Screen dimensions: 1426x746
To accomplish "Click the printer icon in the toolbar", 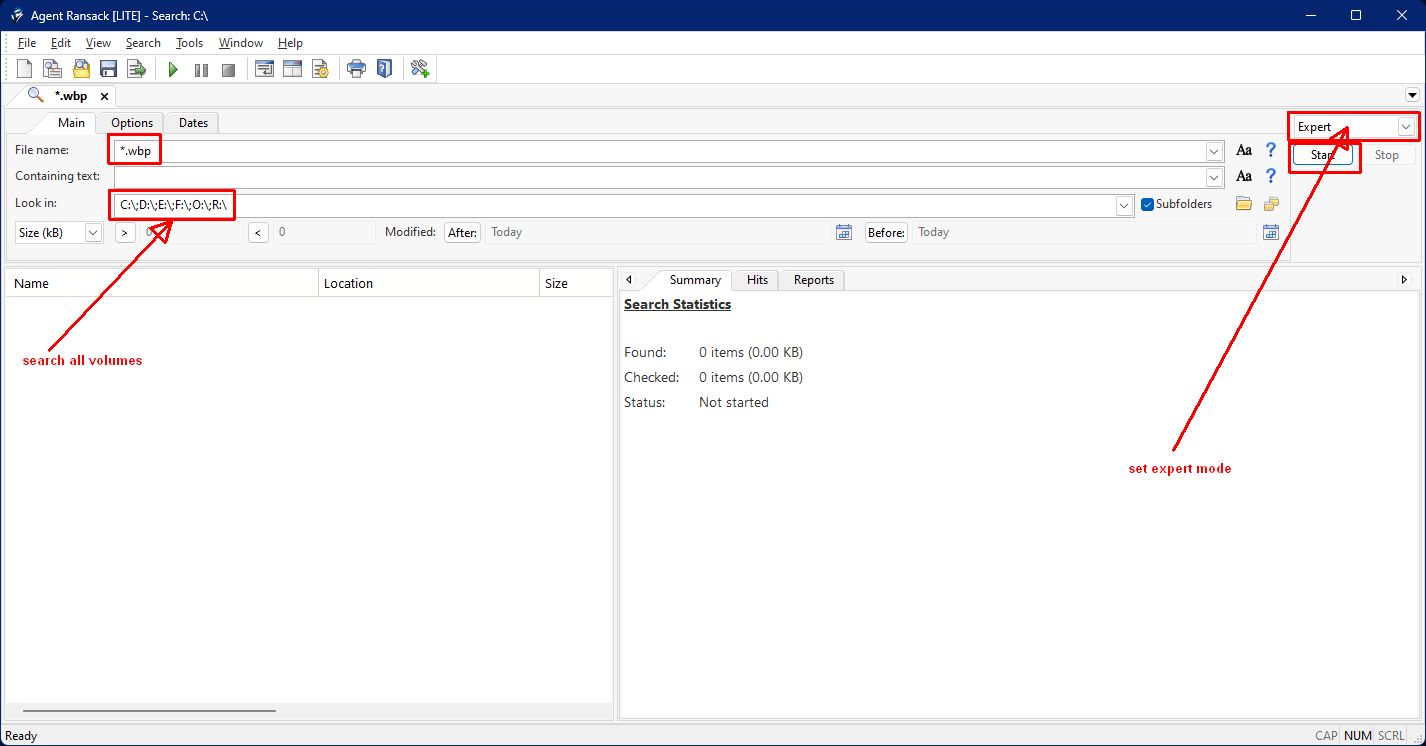I will click(x=356, y=69).
